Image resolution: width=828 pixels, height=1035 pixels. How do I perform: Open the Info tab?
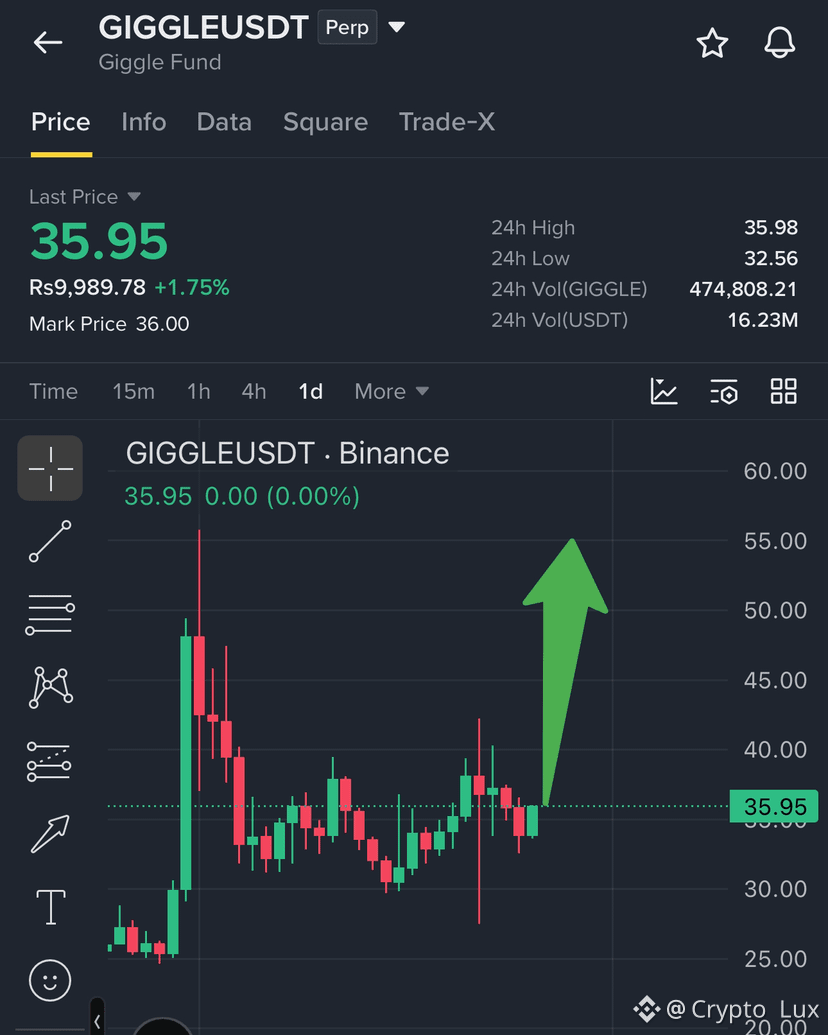[x=143, y=122]
